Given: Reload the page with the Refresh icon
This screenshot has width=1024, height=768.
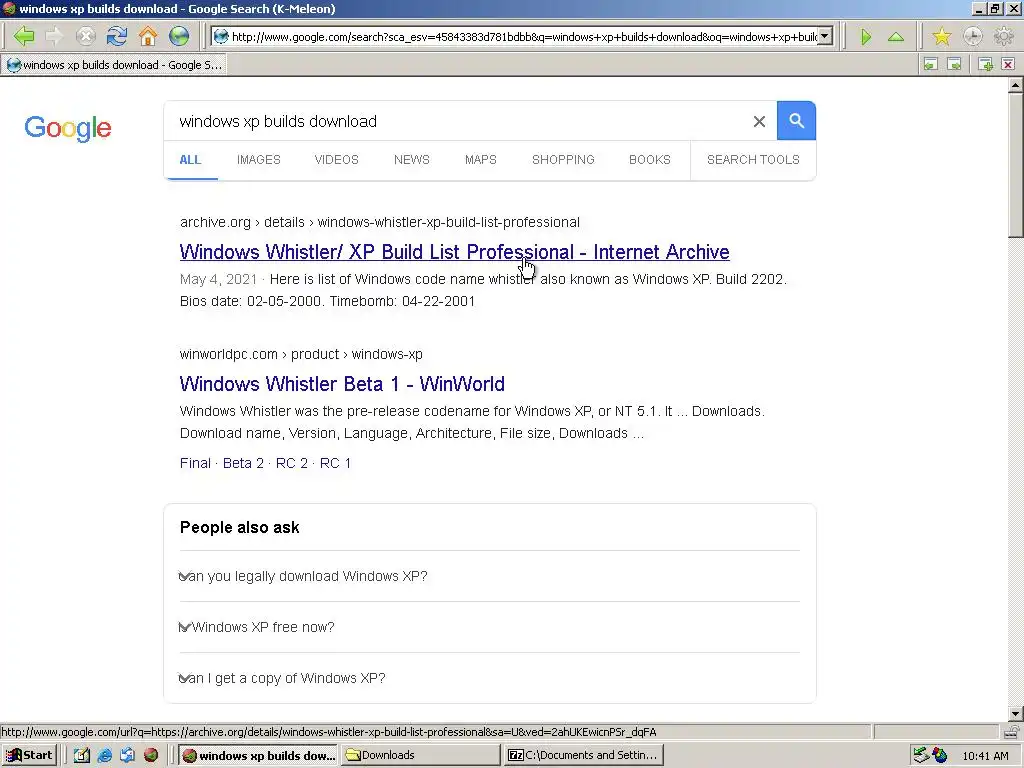Looking at the screenshot, I should (117, 36).
